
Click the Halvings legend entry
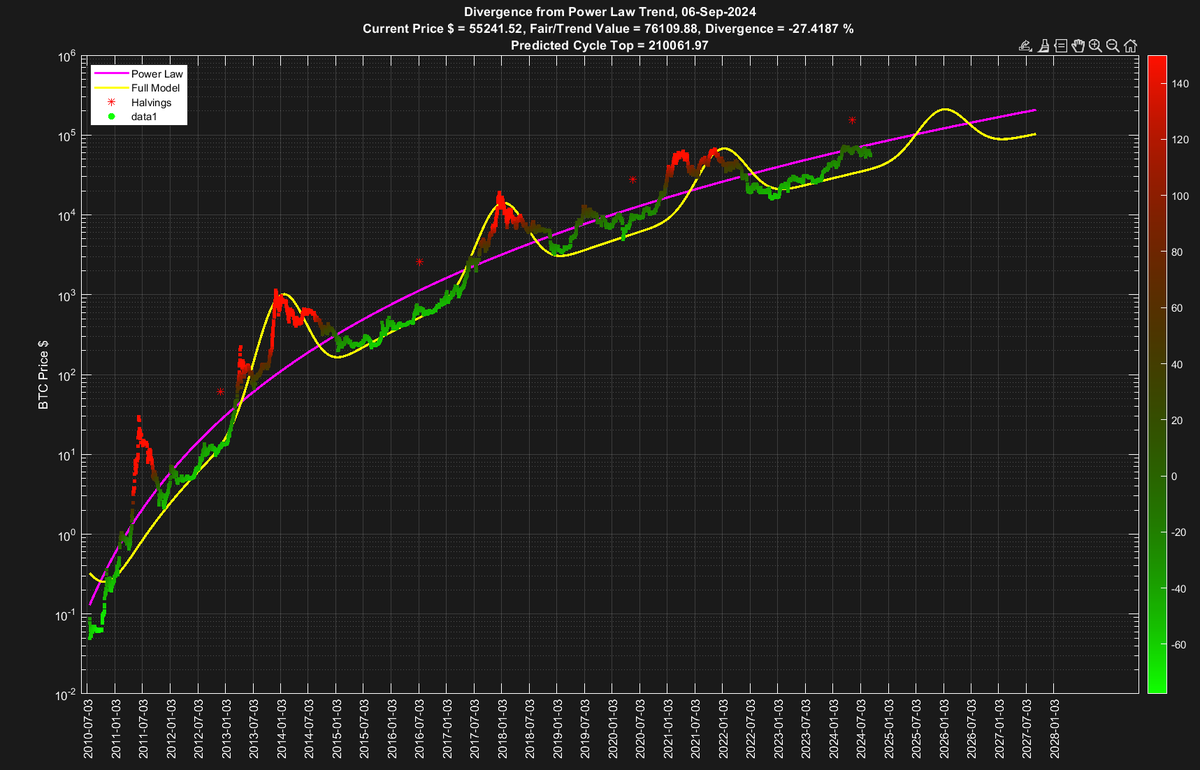tap(151, 103)
